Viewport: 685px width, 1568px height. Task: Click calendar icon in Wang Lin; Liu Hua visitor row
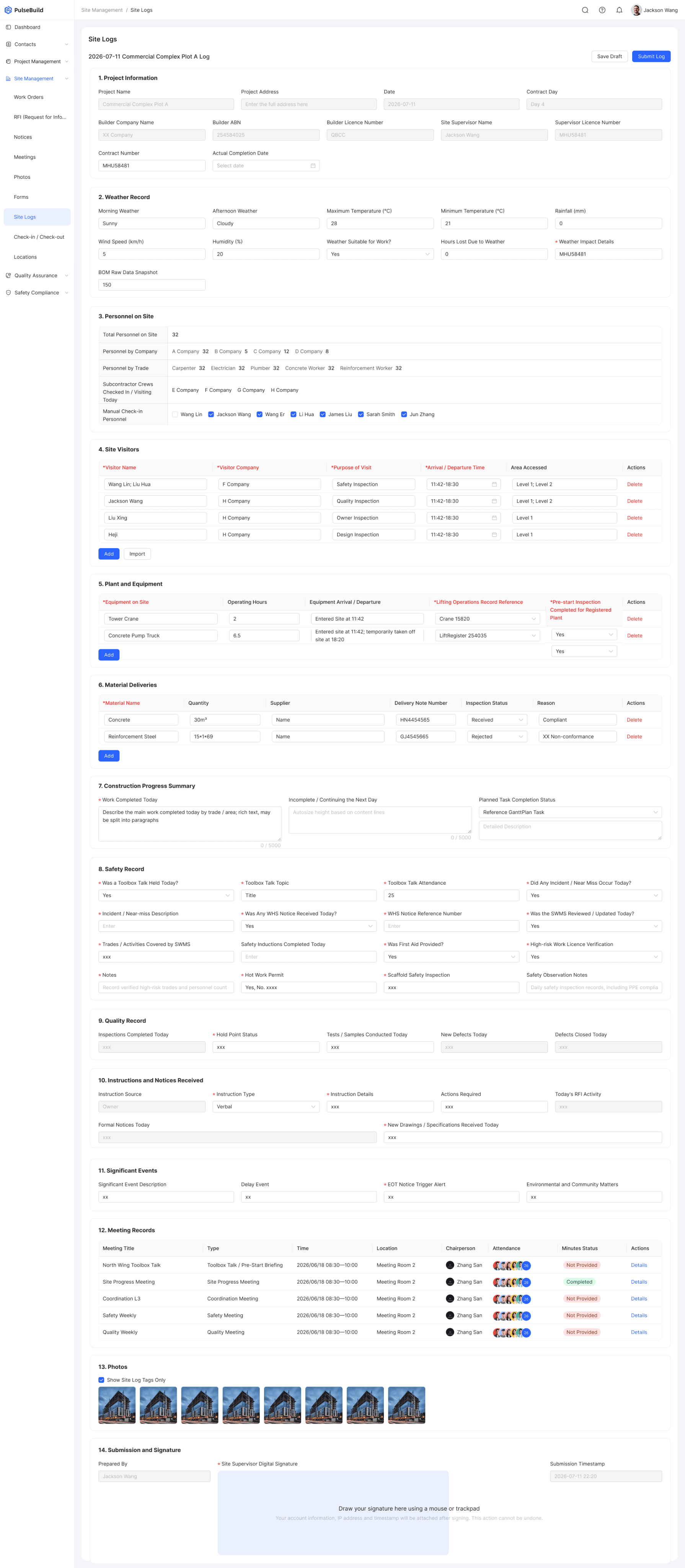click(494, 485)
